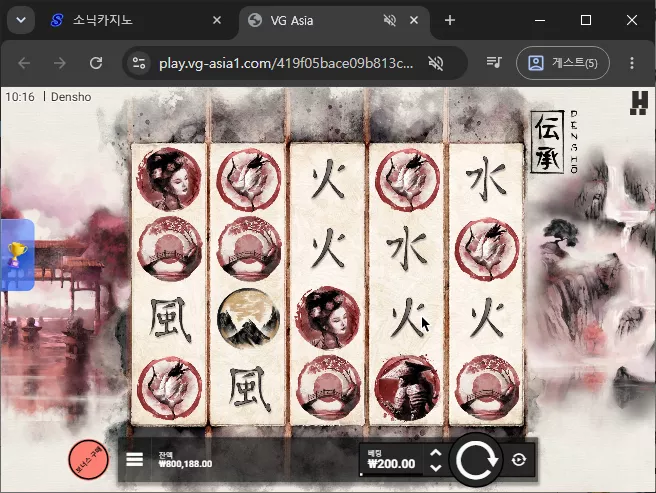Toggle site sound mute icon in address bar

(x=436, y=63)
